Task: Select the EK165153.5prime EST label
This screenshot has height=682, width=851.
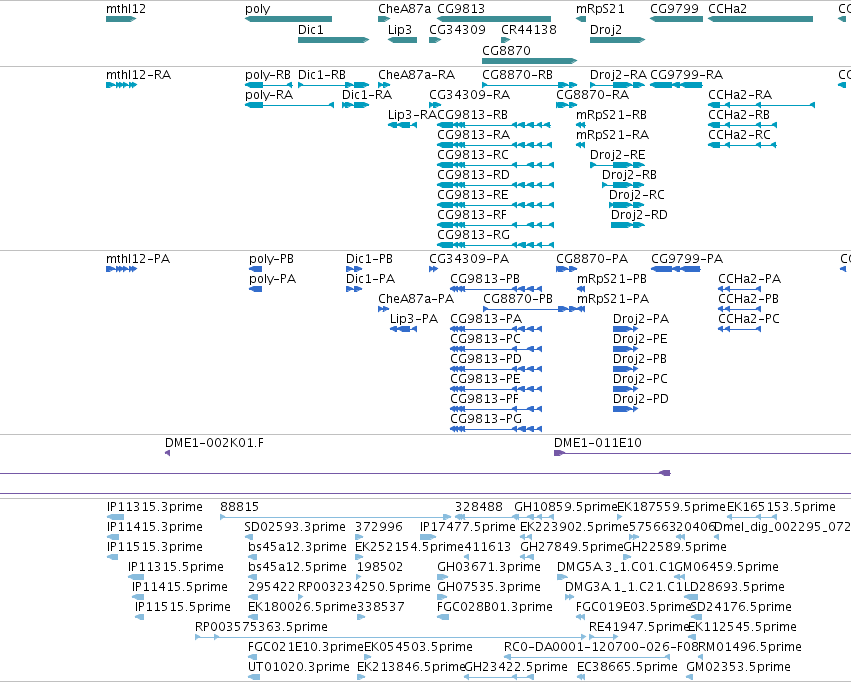Action: coord(781,507)
